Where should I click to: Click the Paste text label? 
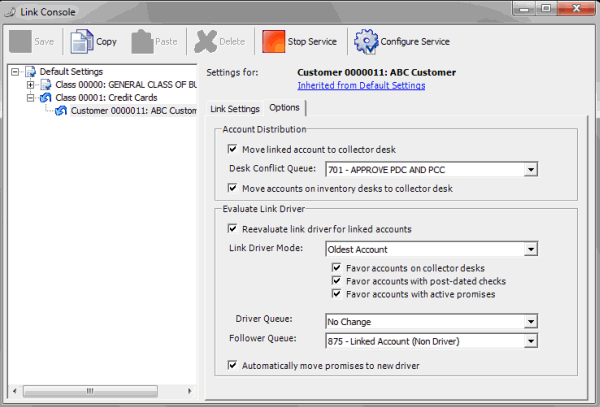click(x=166, y=41)
